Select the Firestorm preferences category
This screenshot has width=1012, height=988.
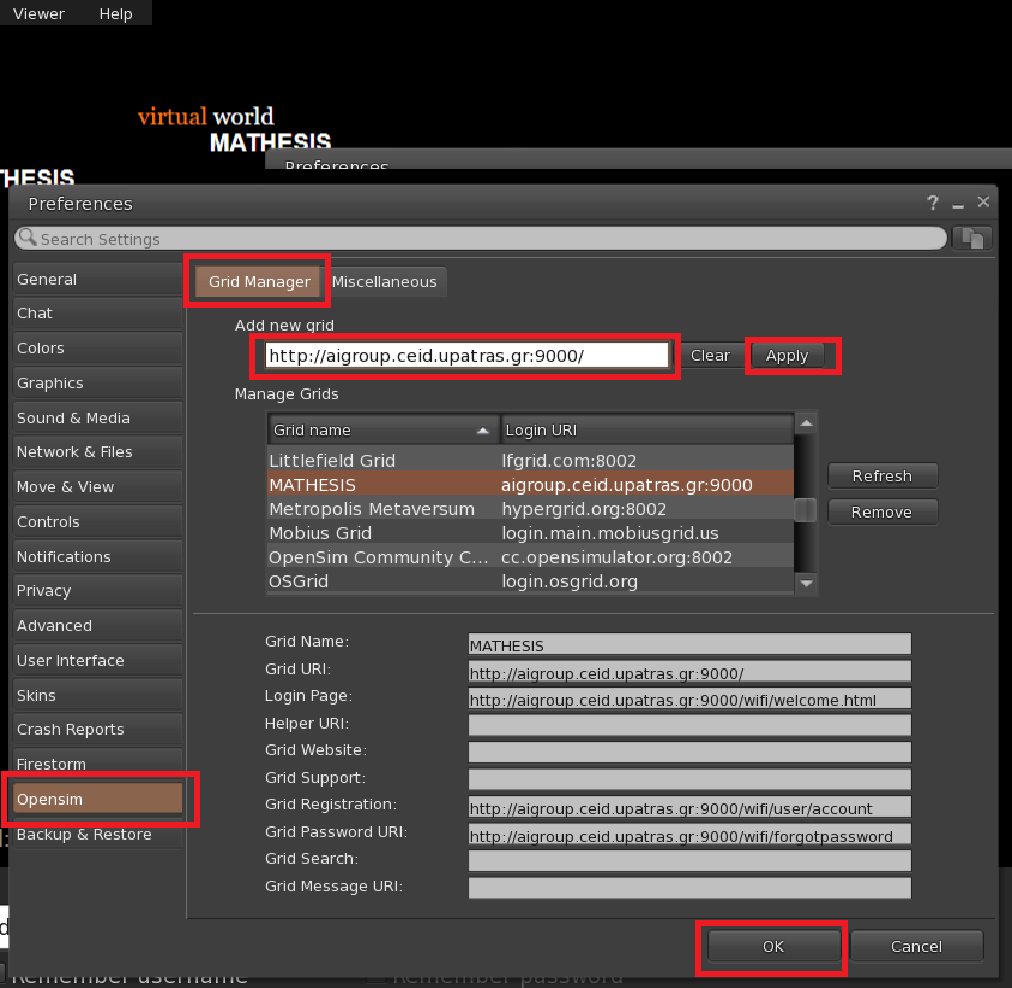click(97, 764)
